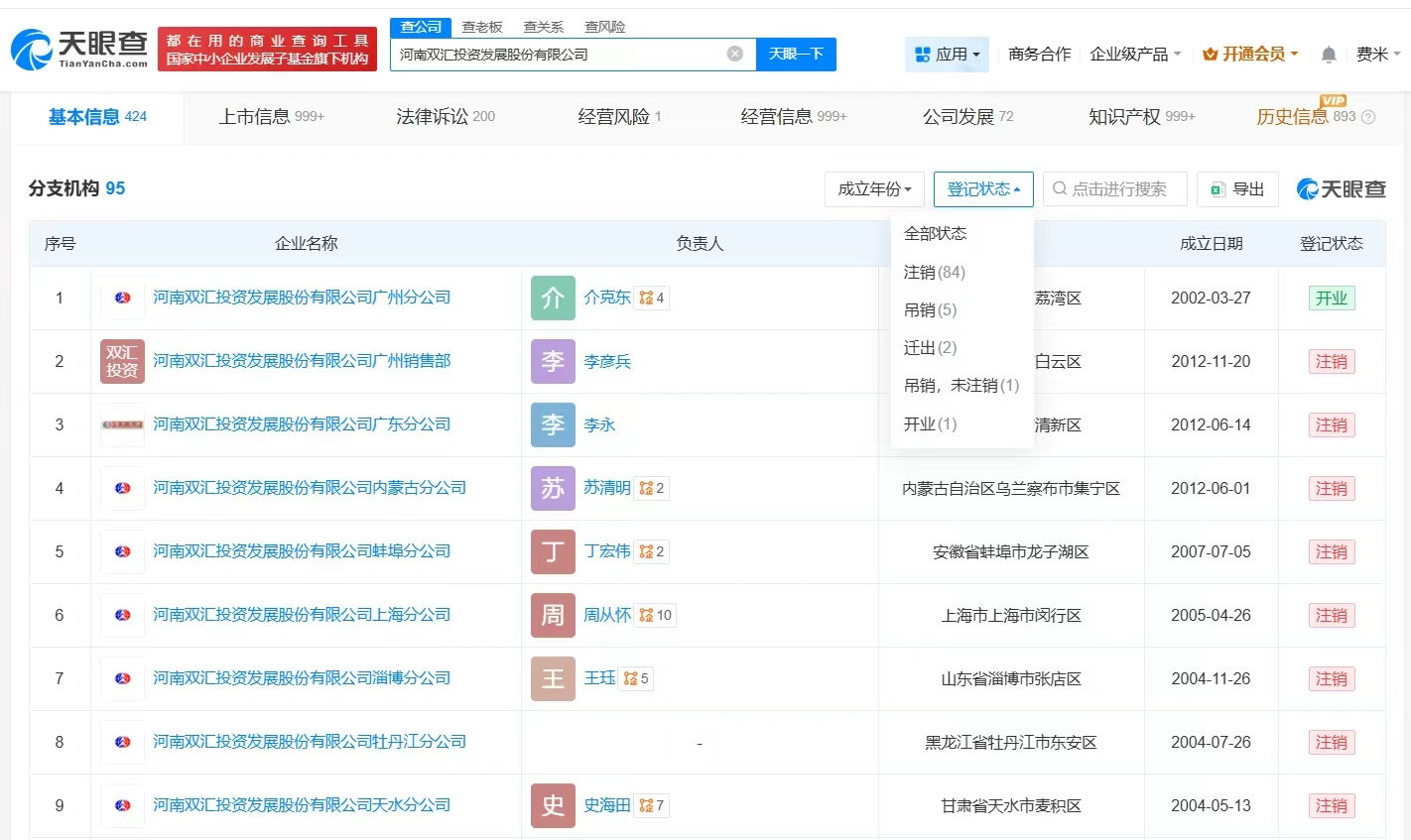Open the 历史信息 VIP tab
The width and height of the screenshot is (1411, 840).
(x=1306, y=117)
